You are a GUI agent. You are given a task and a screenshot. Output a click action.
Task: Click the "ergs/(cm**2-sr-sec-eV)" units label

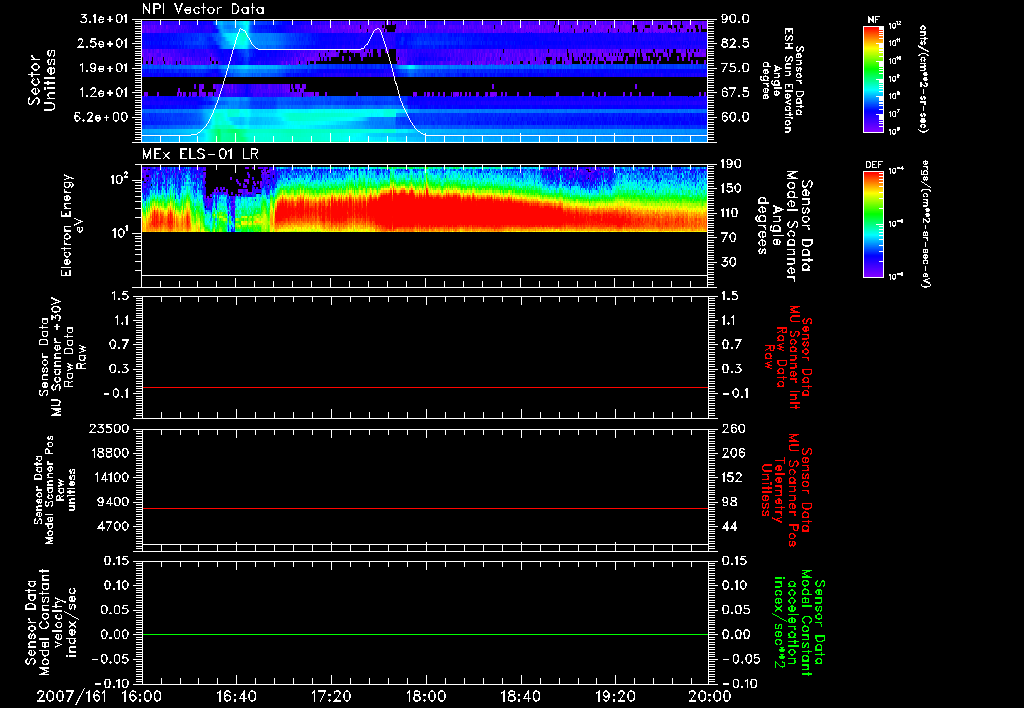tap(924, 224)
